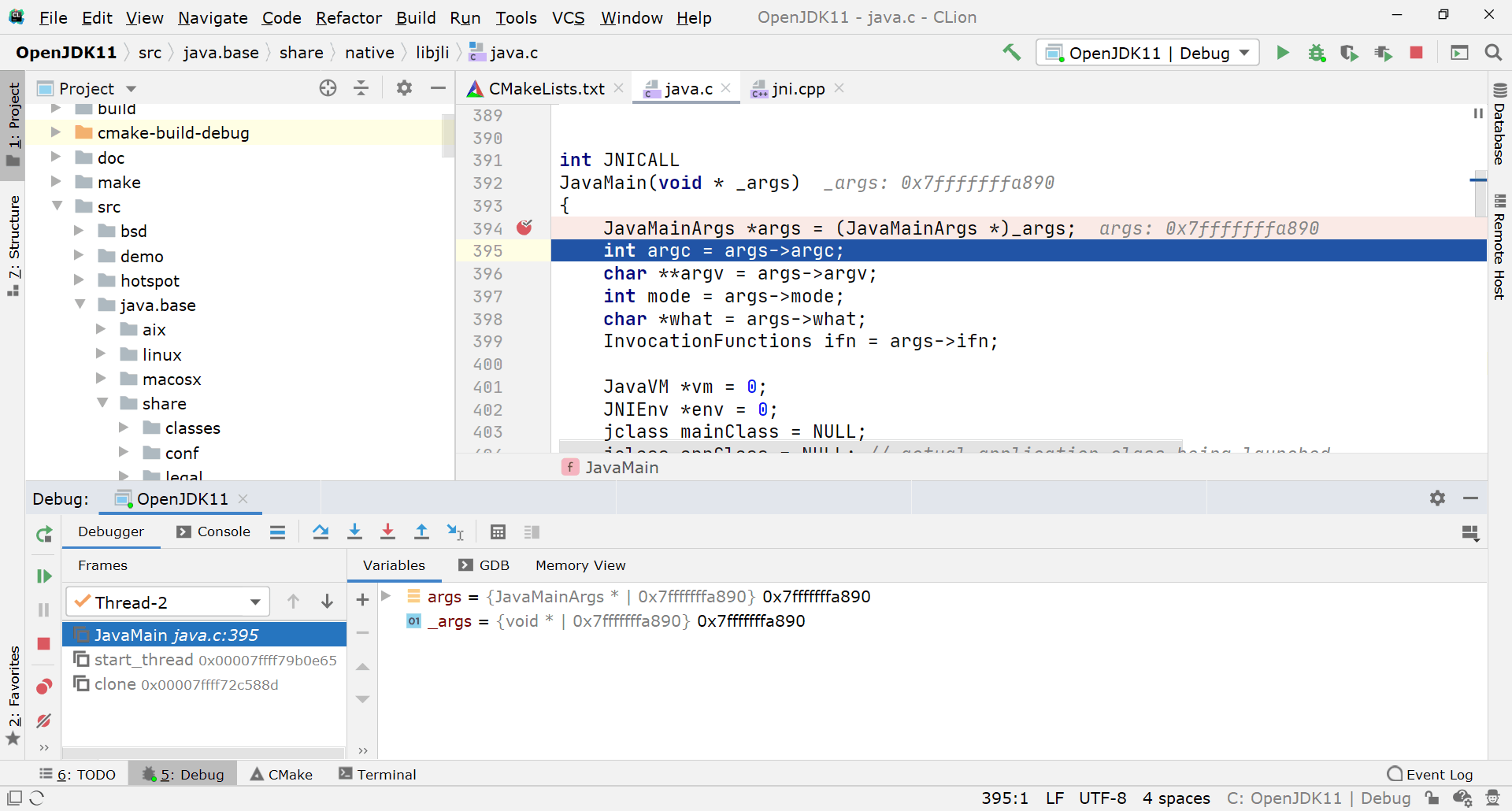Locate current file in Project tree
Image resolution: width=1512 pixels, height=811 pixels.
(328, 88)
